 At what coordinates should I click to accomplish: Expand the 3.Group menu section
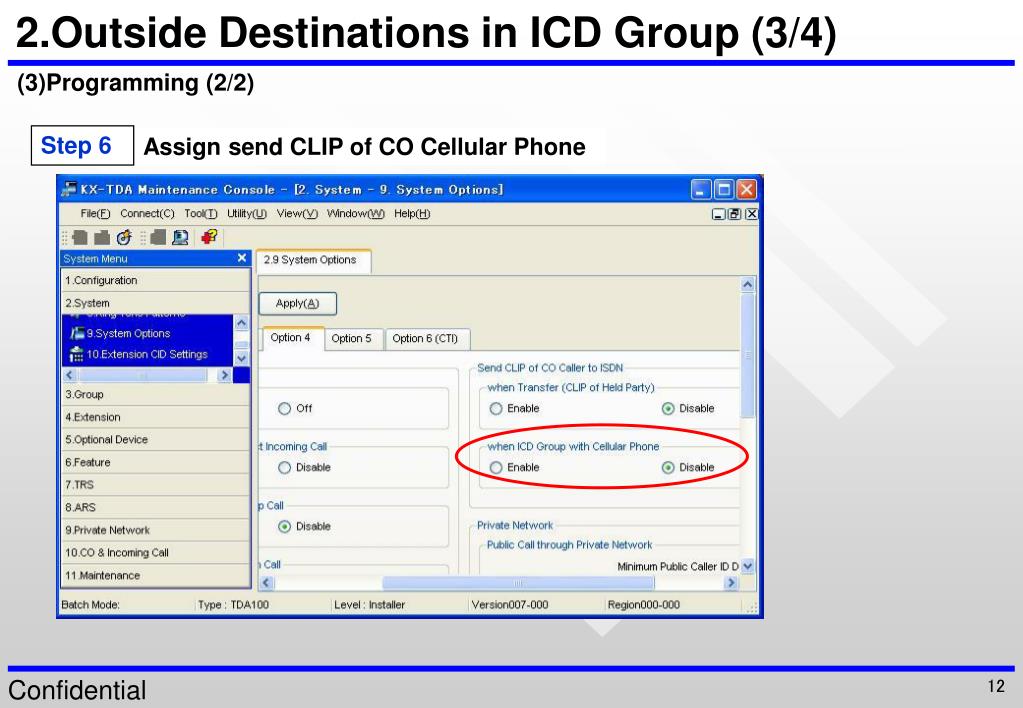[x=156, y=394]
